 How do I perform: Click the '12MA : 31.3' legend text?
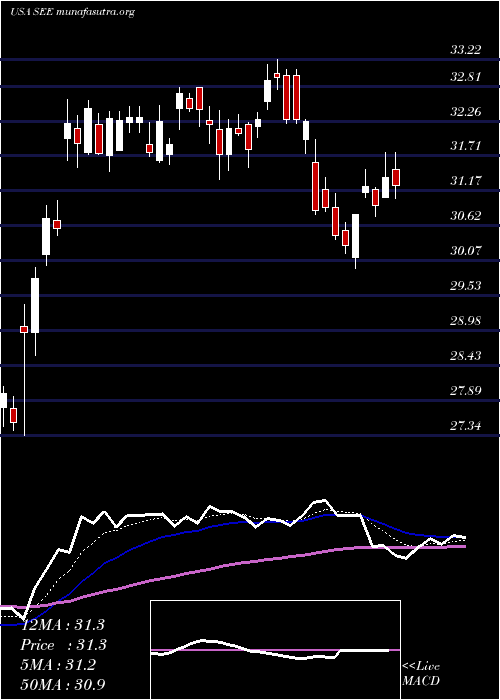[63, 625]
